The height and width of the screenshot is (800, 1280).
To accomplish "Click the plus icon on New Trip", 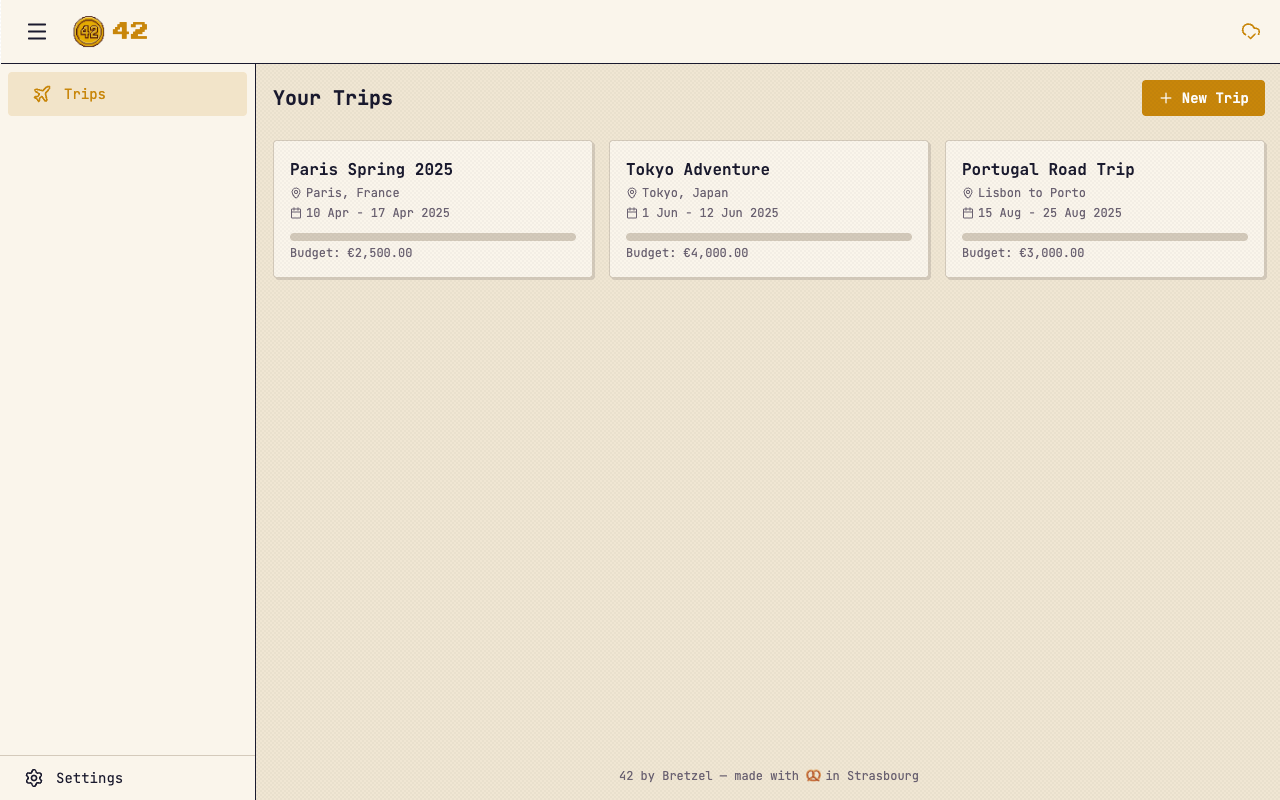I will (x=1164, y=97).
